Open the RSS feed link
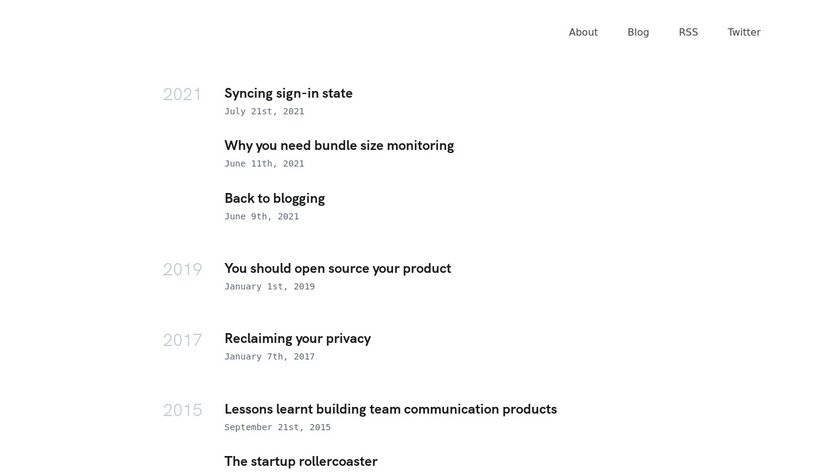Image resolution: width=840 pixels, height=472 pixels. click(x=688, y=32)
